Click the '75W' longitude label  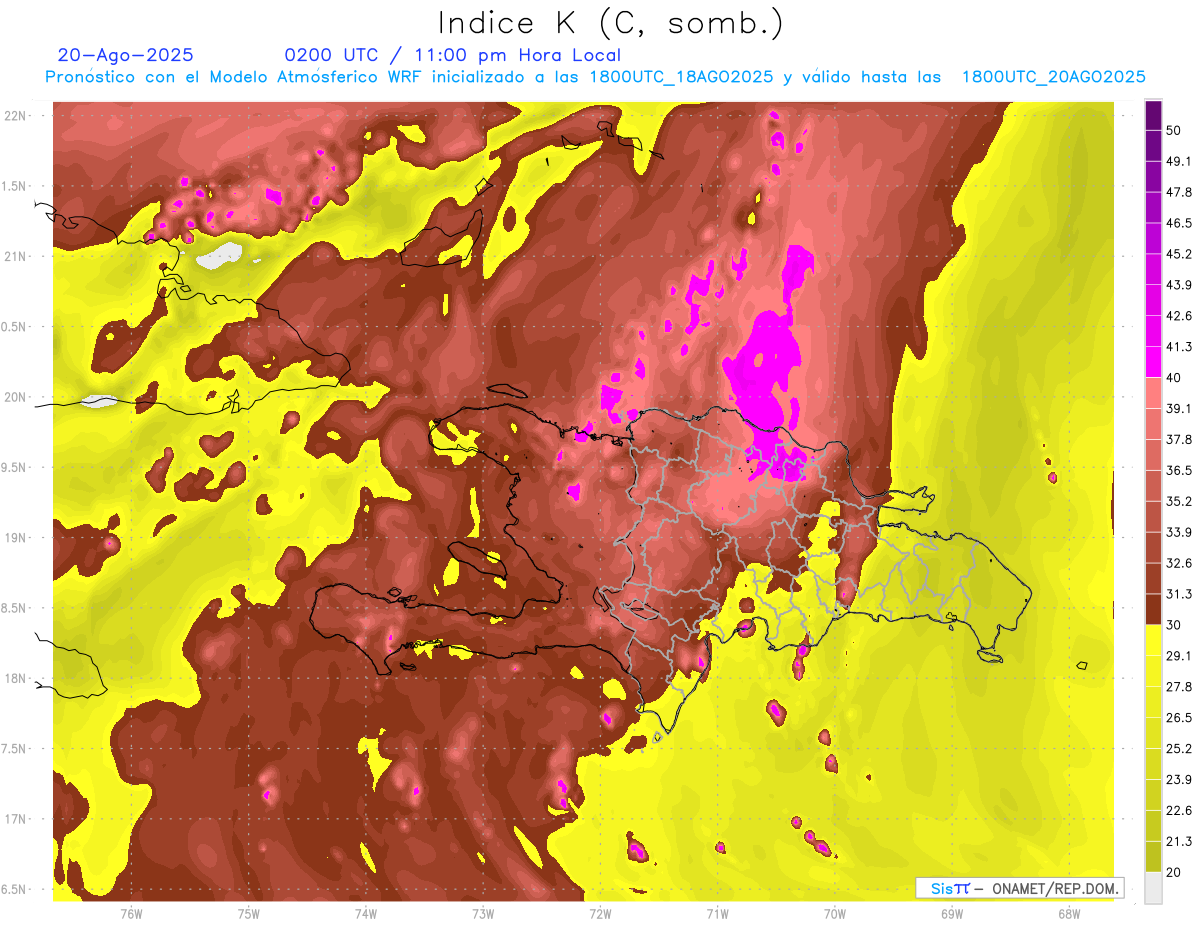[248, 913]
